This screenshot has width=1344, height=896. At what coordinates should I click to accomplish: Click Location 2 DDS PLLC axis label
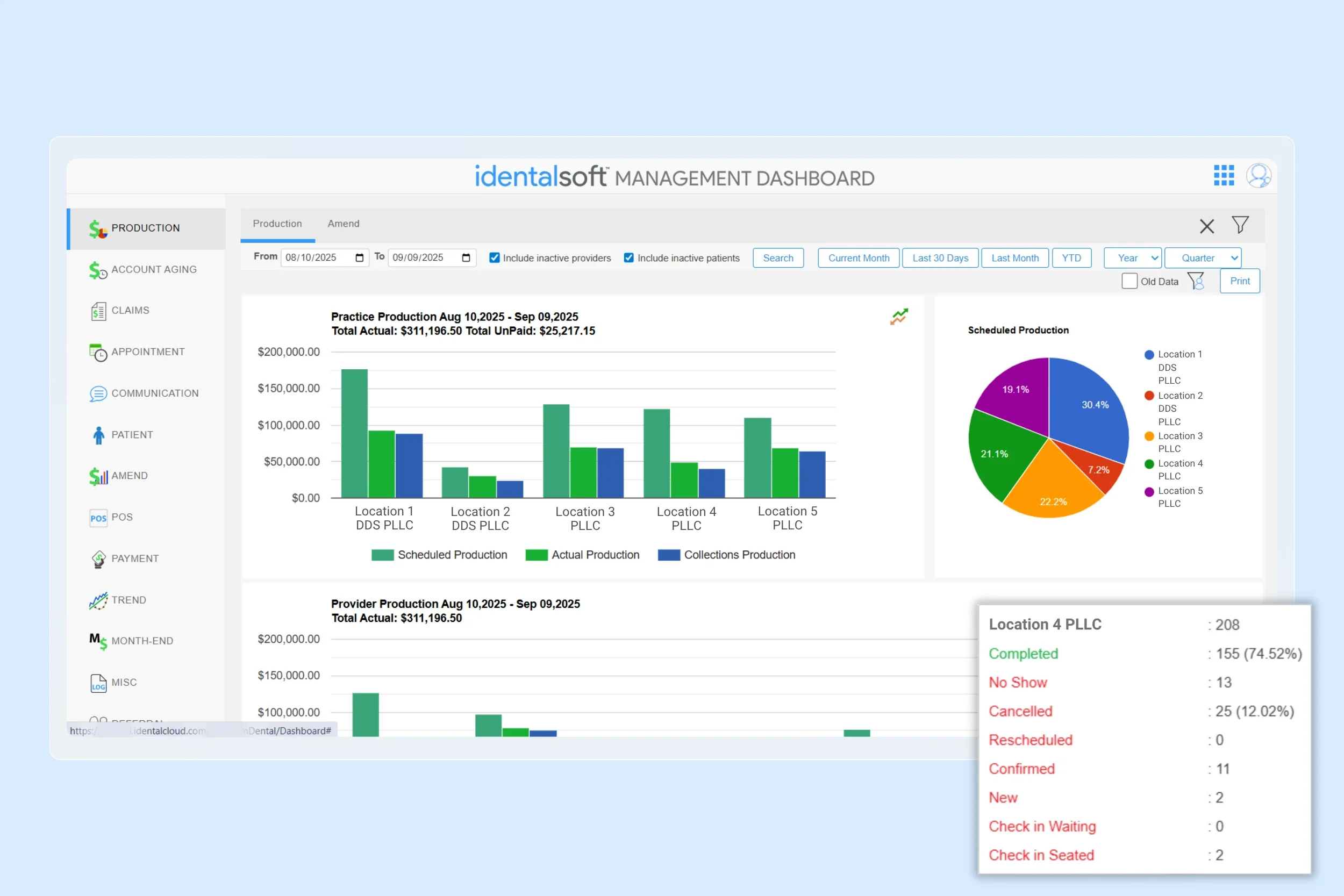click(480, 518)
